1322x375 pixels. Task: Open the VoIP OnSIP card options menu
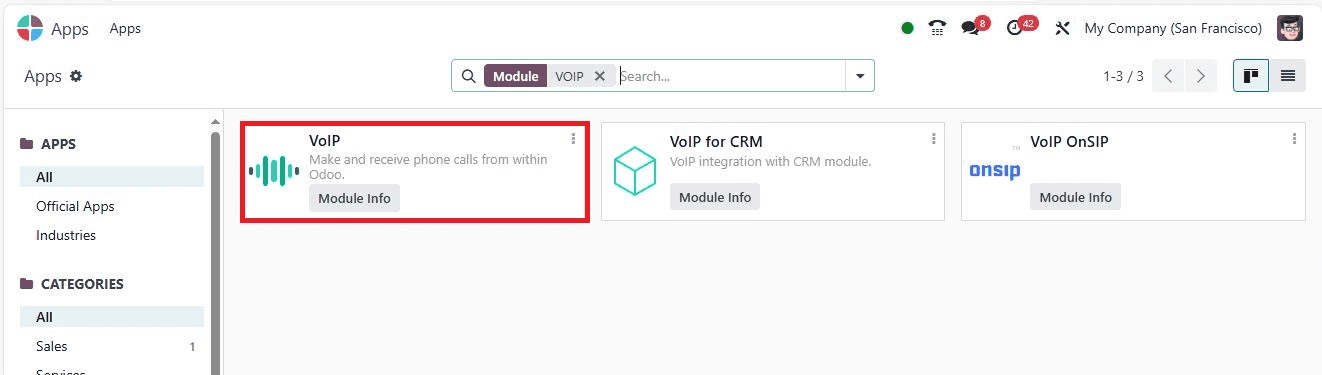coord(1294,138)
